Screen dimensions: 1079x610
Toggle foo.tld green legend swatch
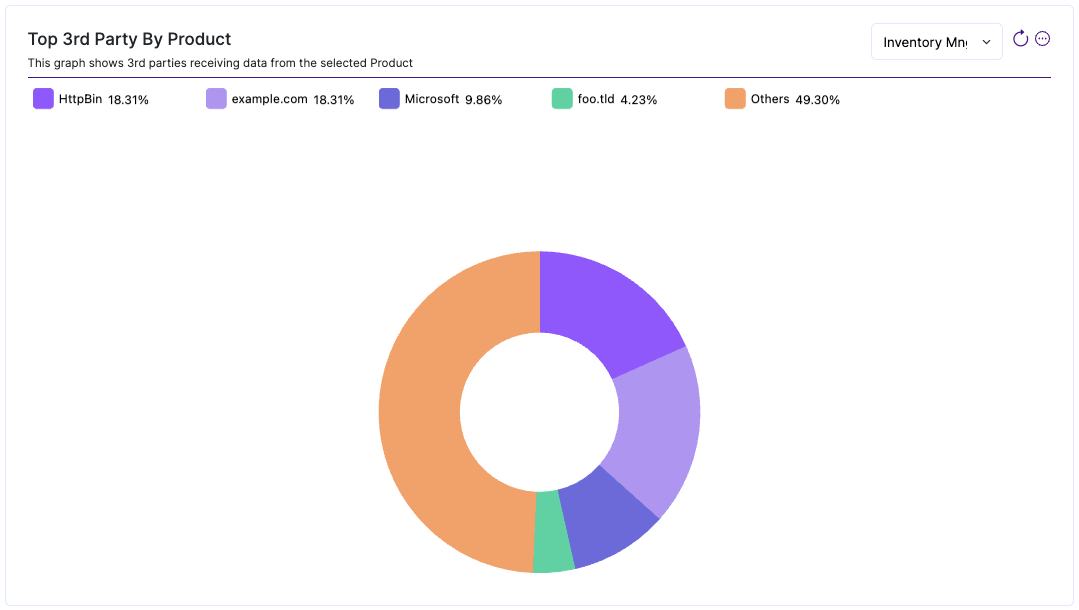(562, 98)
